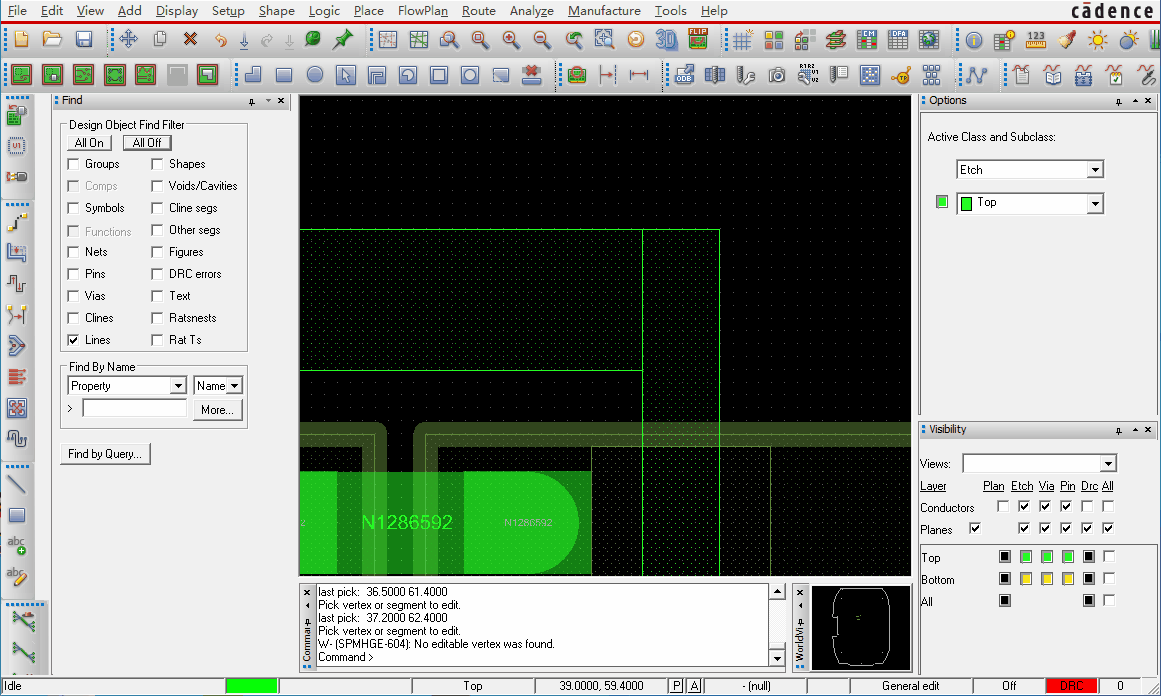Viewport: 1161px width, 696px height.
Task: Click Find panel menu dropdown arrow
Action: point(267,101)
